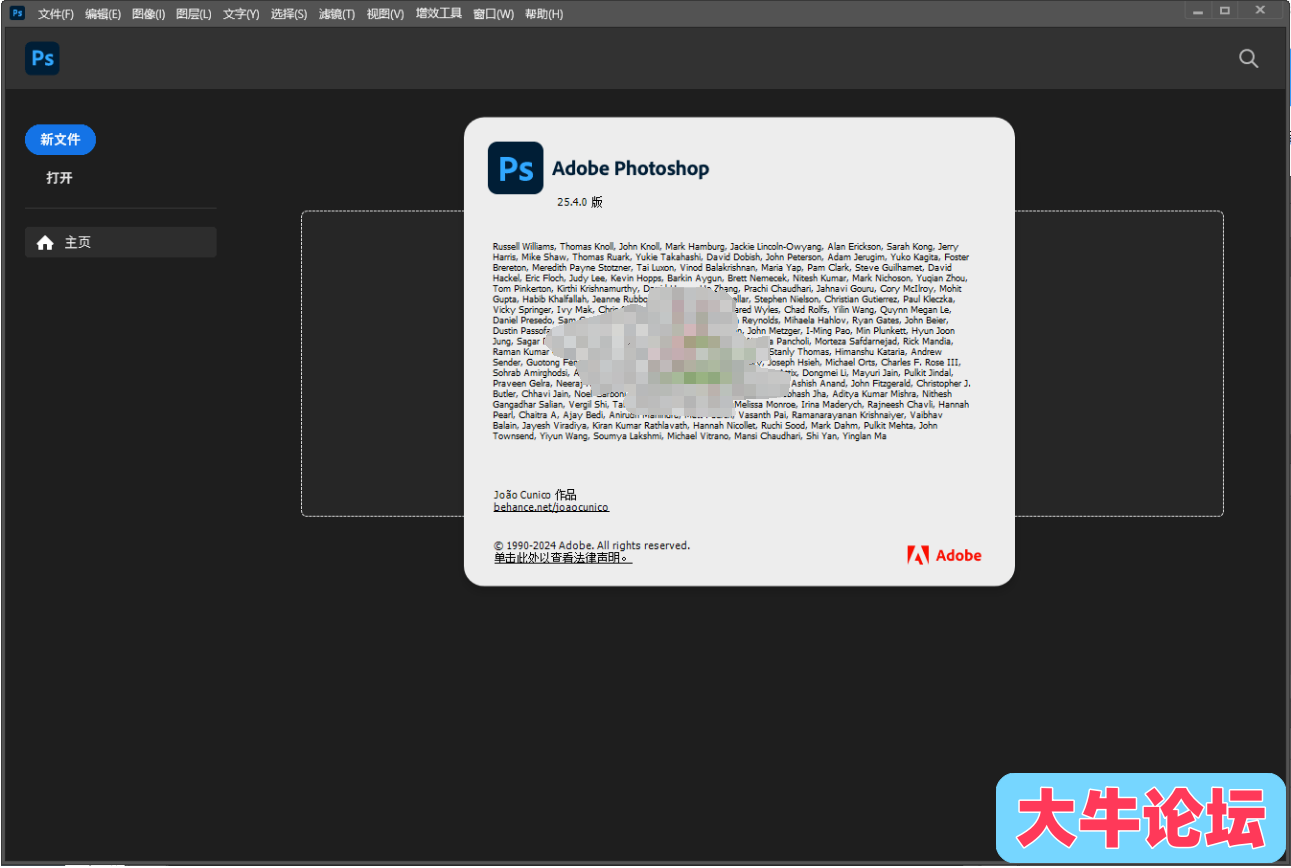Image resolution: width=1291 pixels, height=868 pixels.
Task: Select the 主页 sidebar item
Action: tap(120, 242)
